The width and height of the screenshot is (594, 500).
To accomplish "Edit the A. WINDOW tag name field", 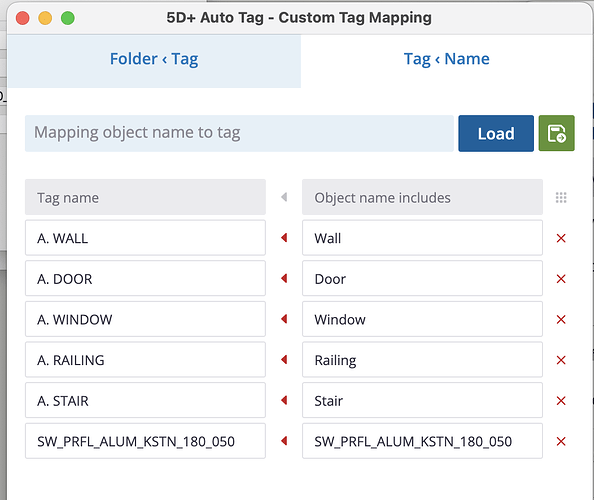I will [x=145, y=319].
